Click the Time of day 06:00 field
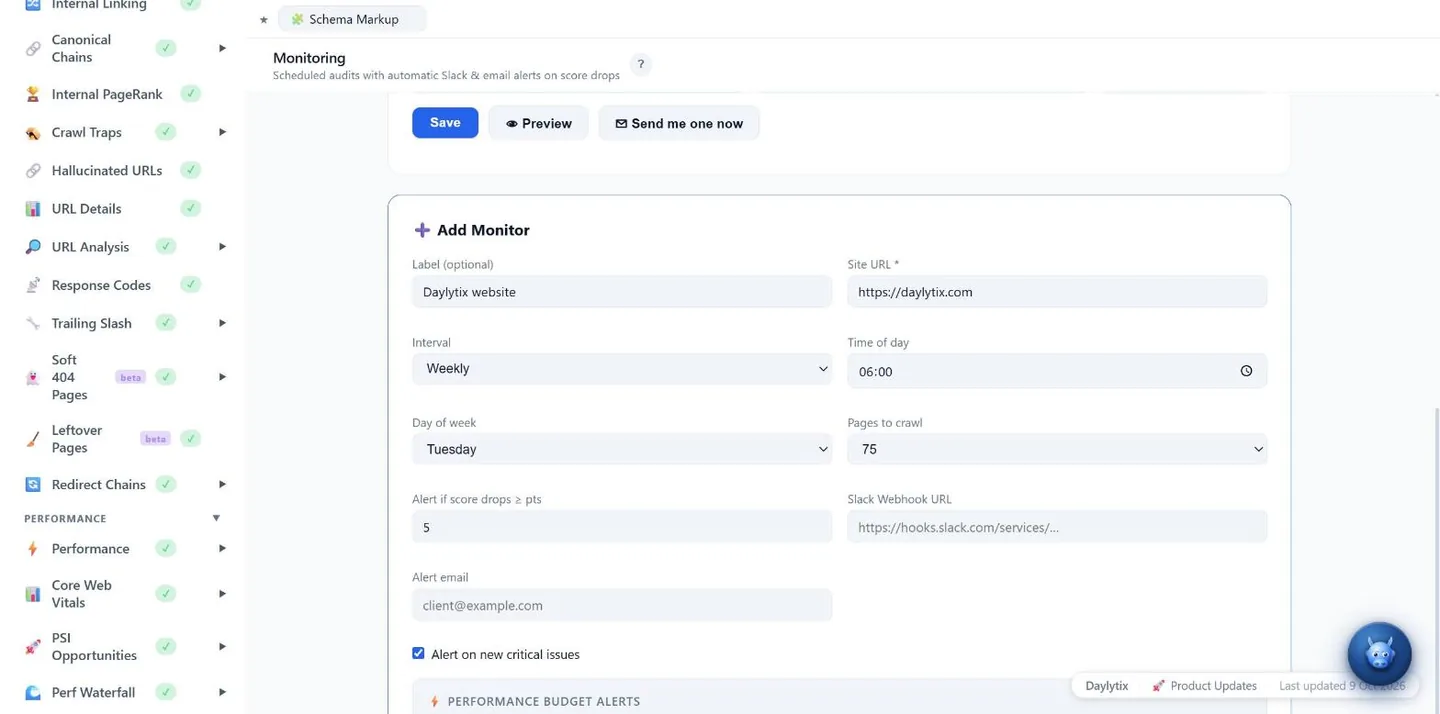The image size is (1440, 714). tap(1057, 371)
